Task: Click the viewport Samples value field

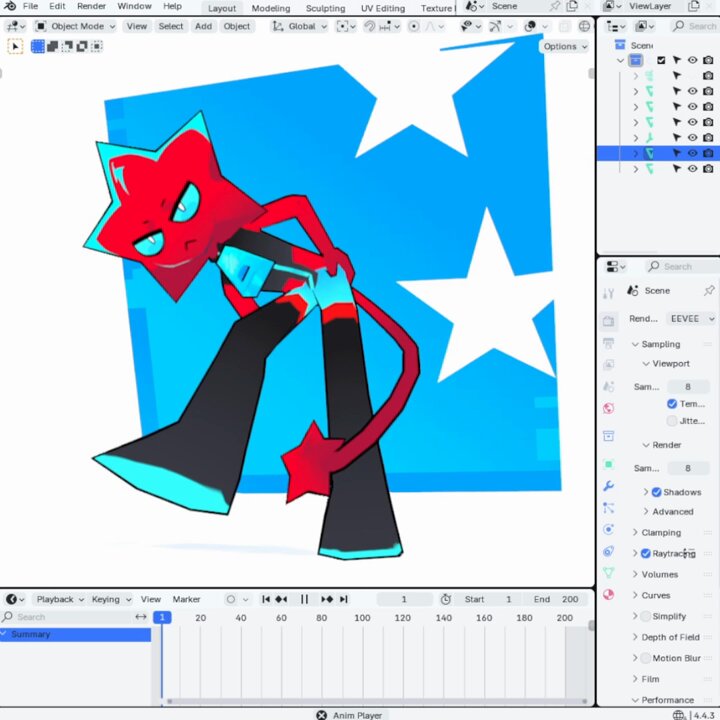Action: 688,387
